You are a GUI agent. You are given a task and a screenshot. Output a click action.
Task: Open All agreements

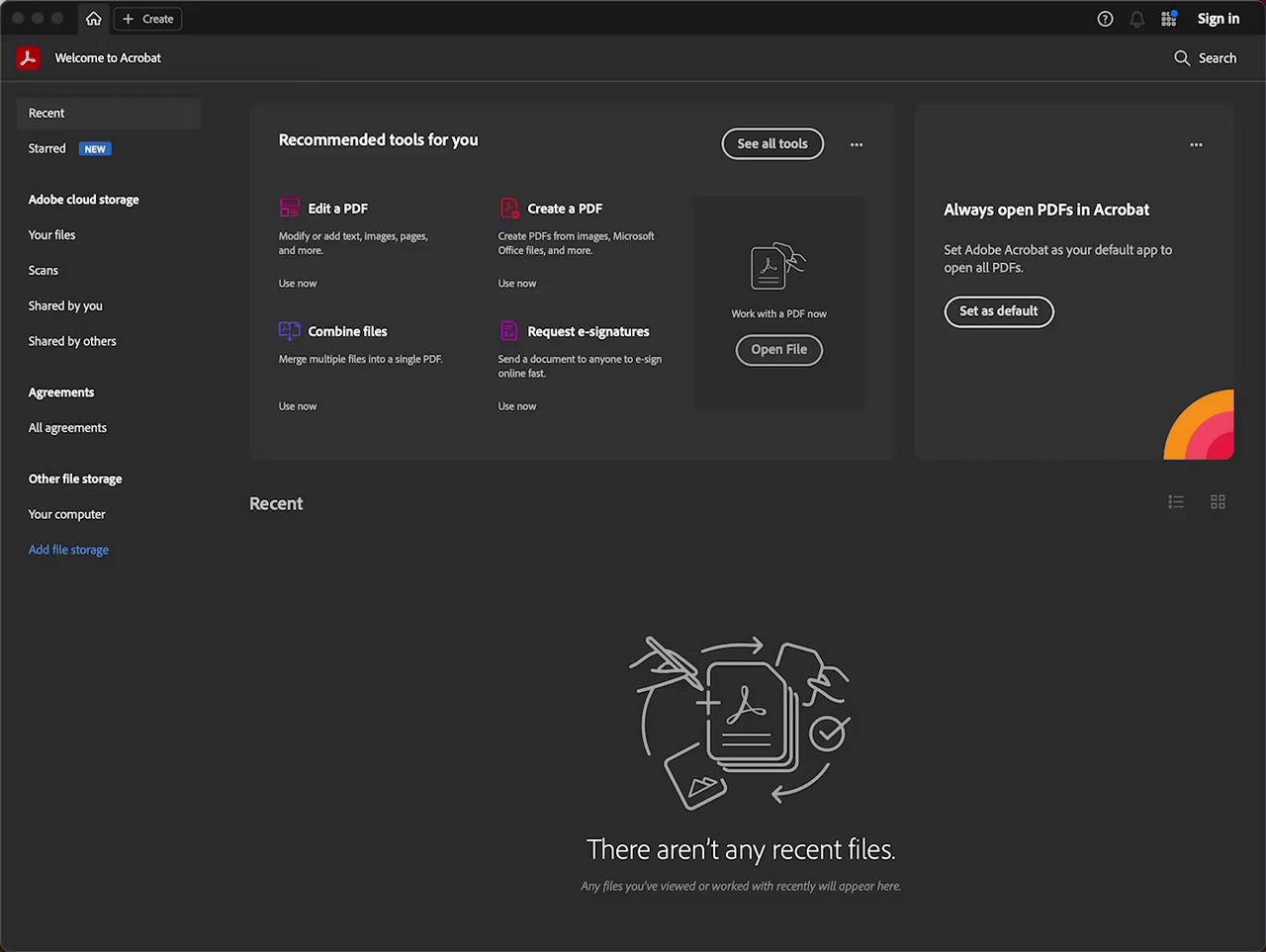pos(67,428)
